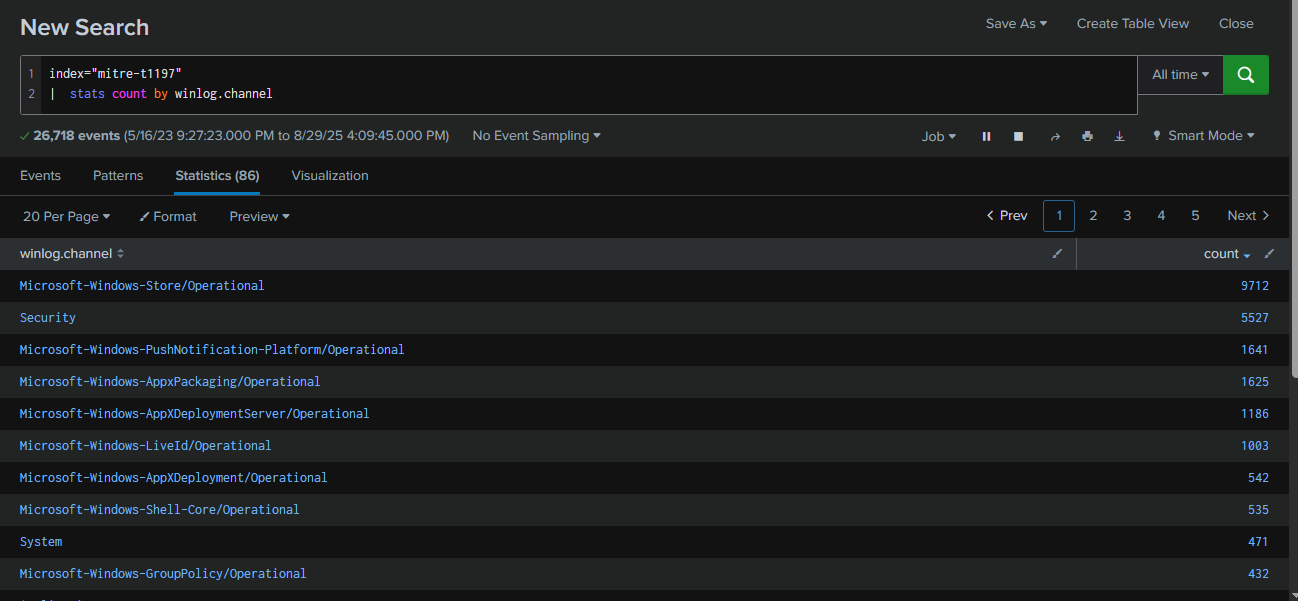This screenshot has width=1298, height=601.
Task: Pause the running search job
Action: (986, 136)
